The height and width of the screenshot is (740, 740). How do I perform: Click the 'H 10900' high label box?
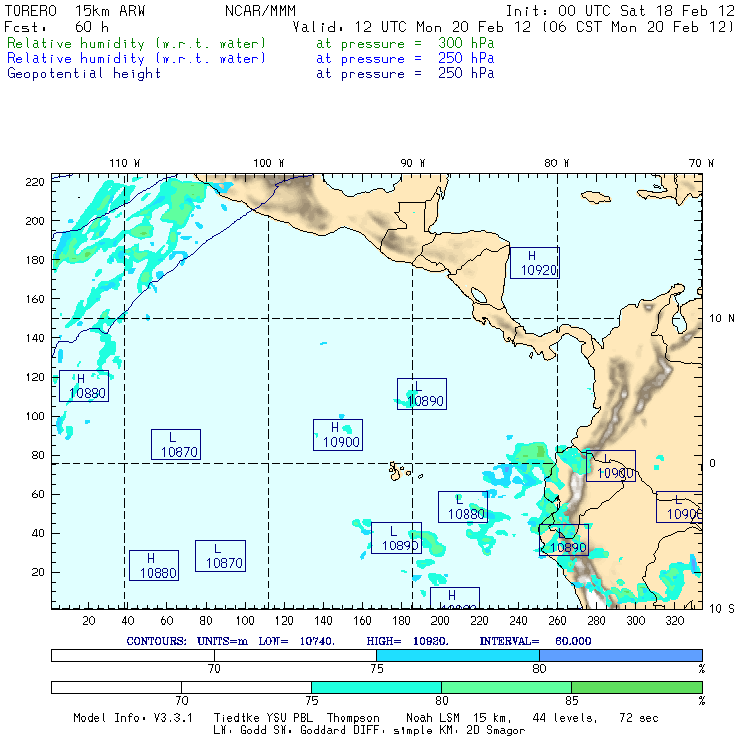point(338,435)
